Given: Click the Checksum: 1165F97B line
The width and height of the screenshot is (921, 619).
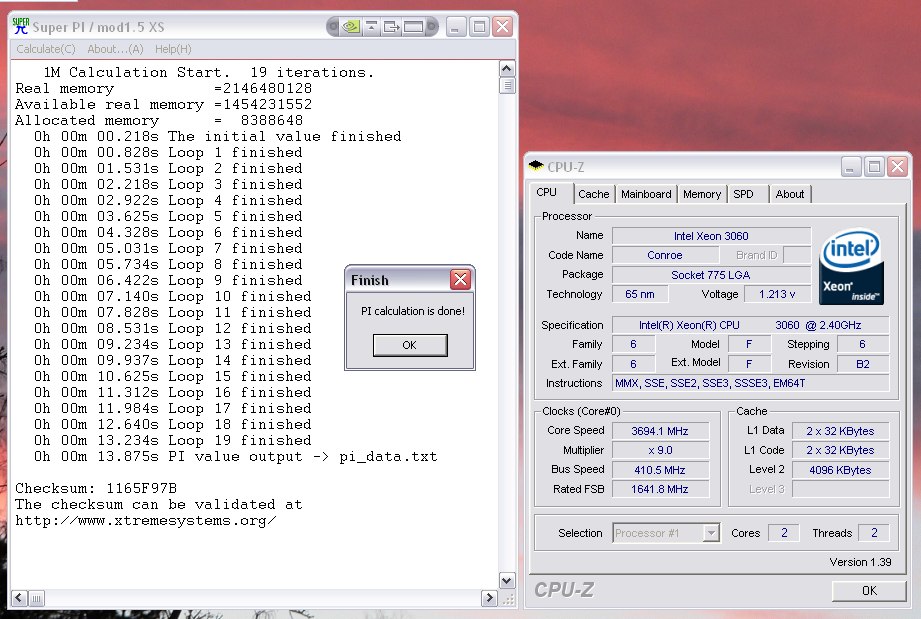Looking at the screenshot, I should pyautogui.click(x=96, y=488).
